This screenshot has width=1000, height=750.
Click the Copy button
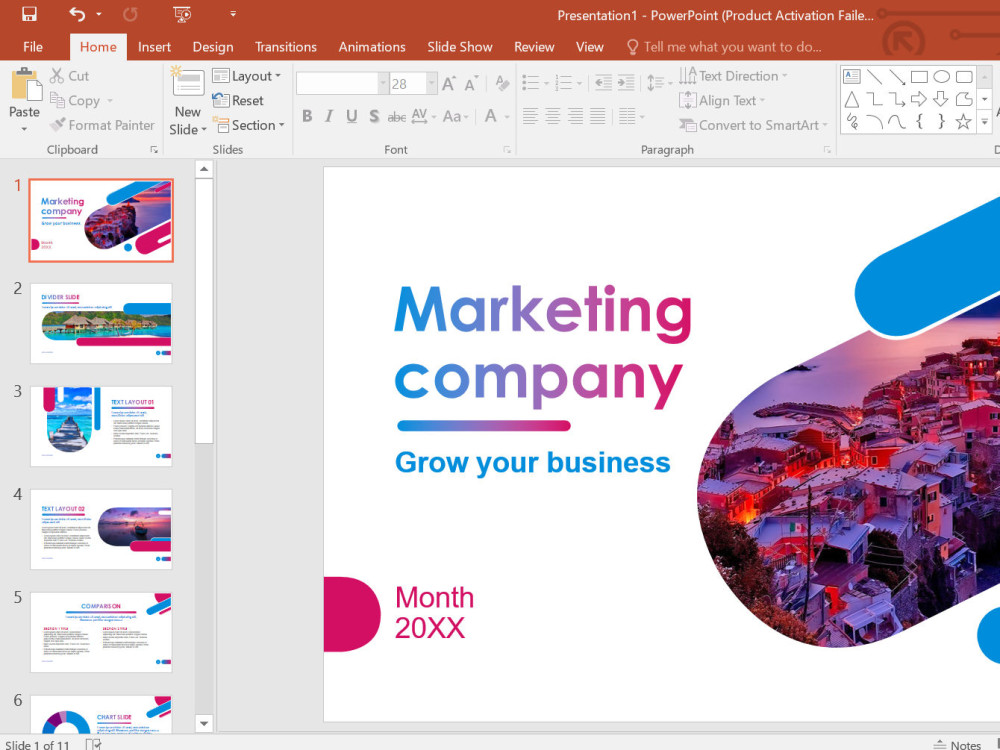(76, 101)
